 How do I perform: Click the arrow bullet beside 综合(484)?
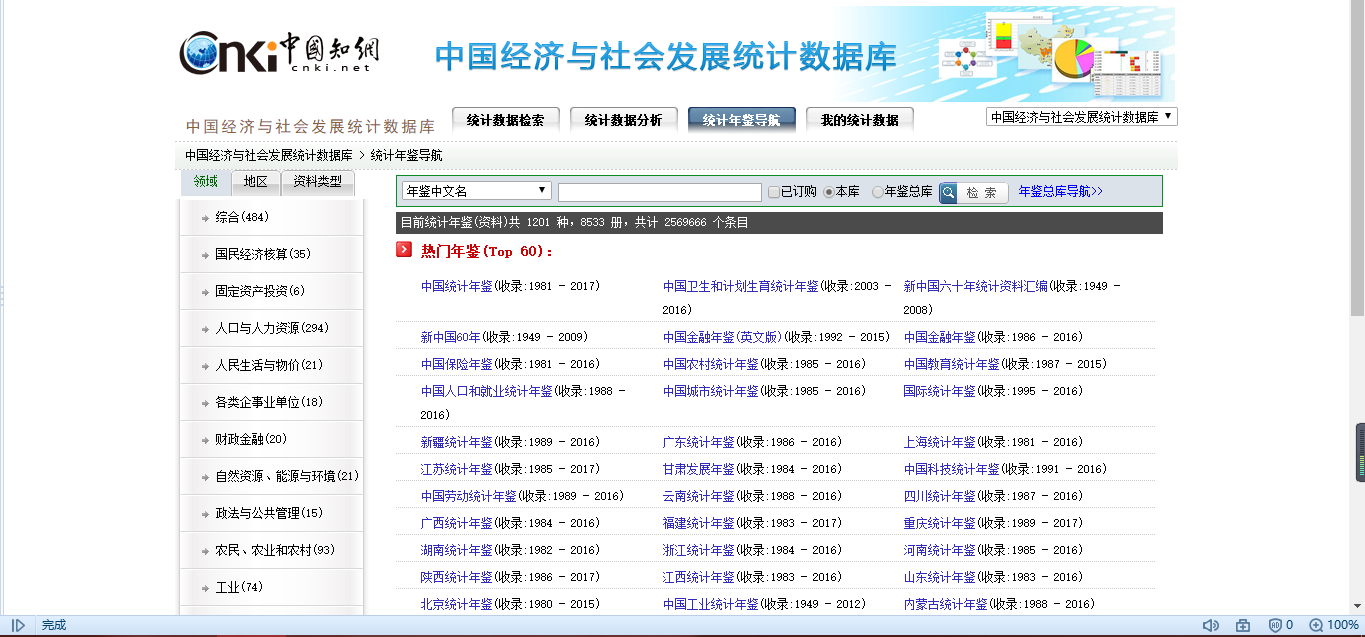point(205,218)
